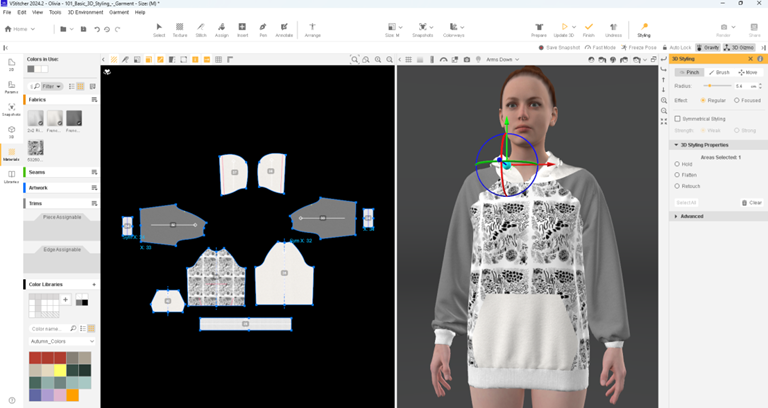Viewport: 768px width, 408px height.
Task: Select the Focused effect radio button
Action: point(738,100)
